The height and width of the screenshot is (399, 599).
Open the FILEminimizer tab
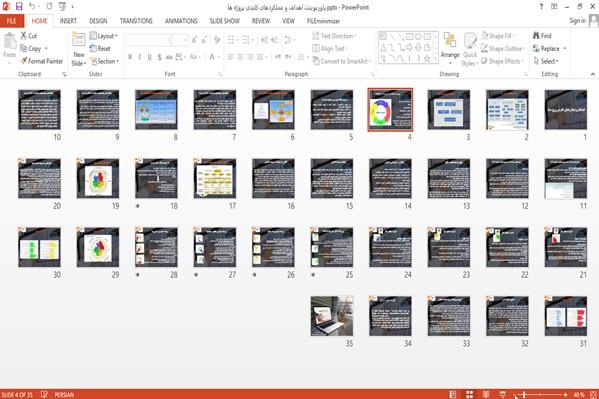pyautogui.click(x=323, y=21)
